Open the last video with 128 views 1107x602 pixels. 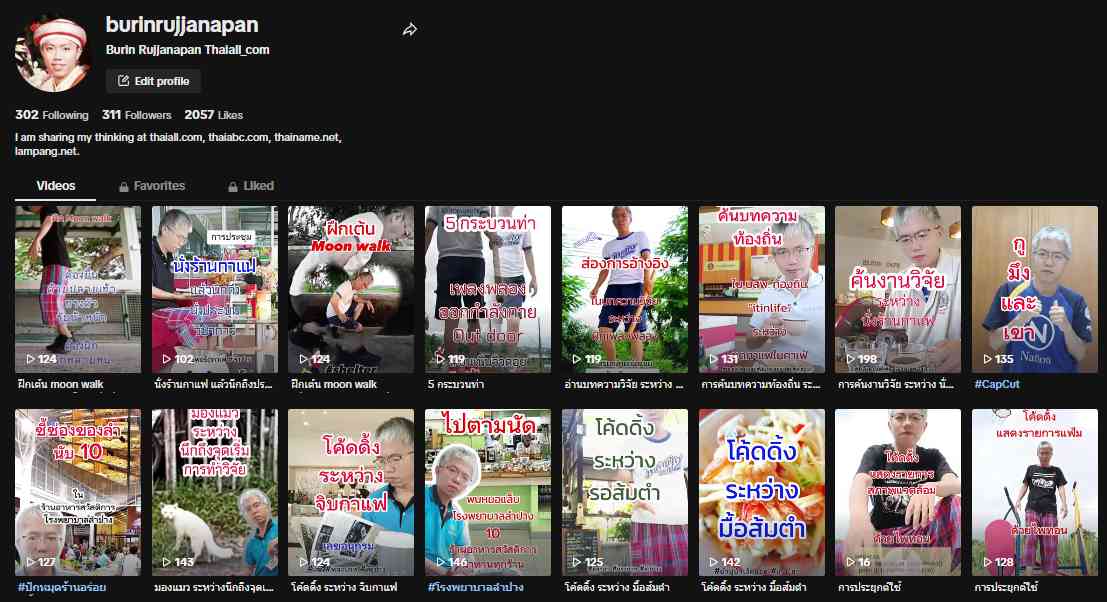1034,492
